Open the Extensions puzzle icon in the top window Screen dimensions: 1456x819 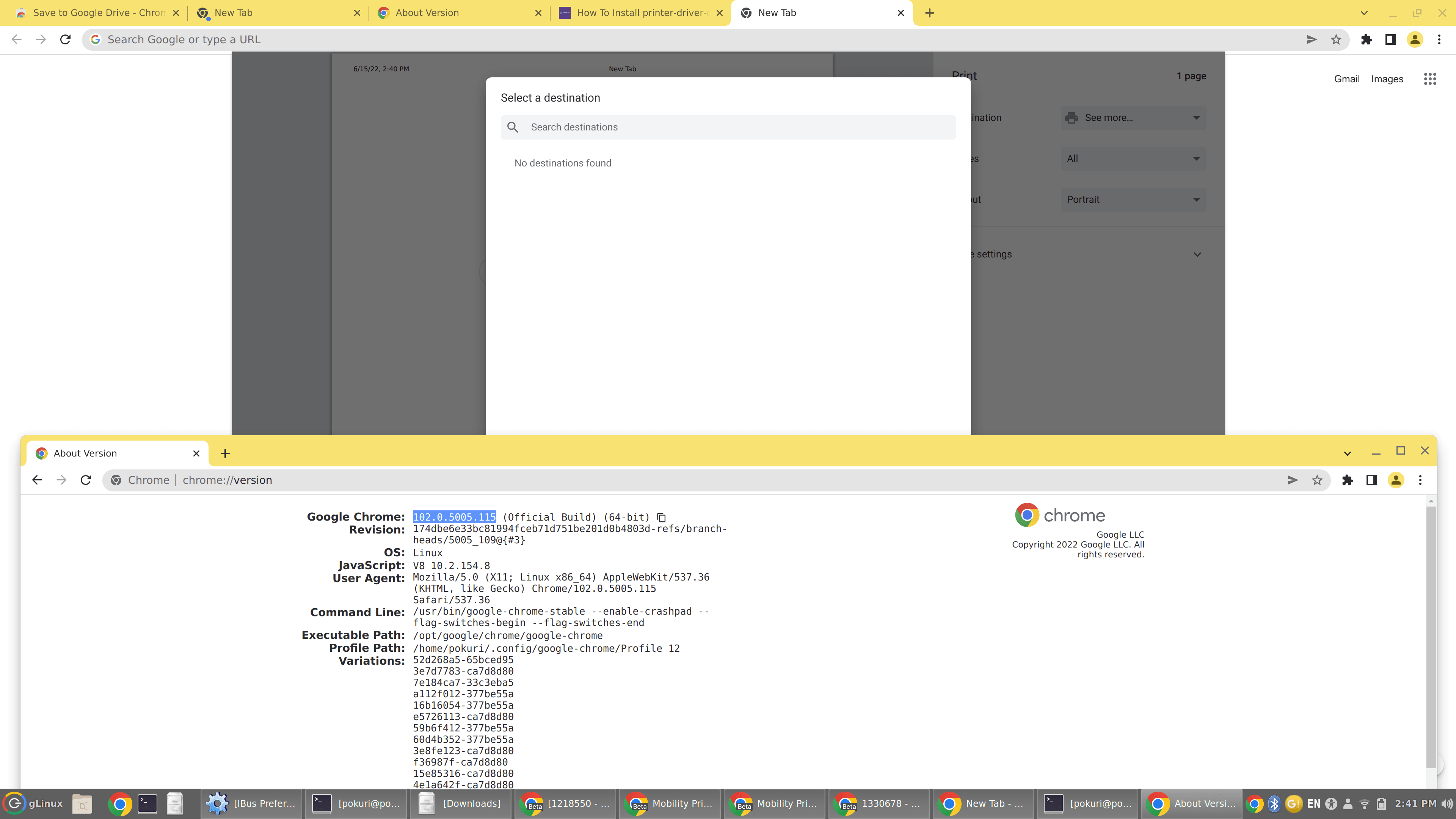click(1366, 39)
